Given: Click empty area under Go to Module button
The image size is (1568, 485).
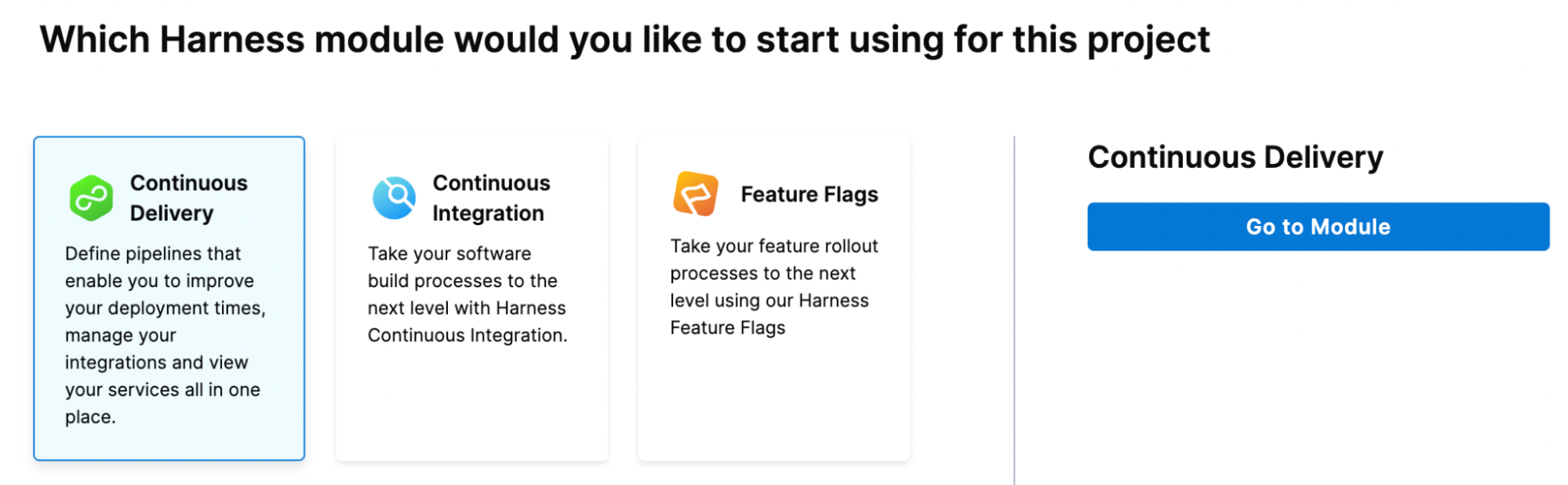Looking at the screenshot, I should (x=1318, y=353).
